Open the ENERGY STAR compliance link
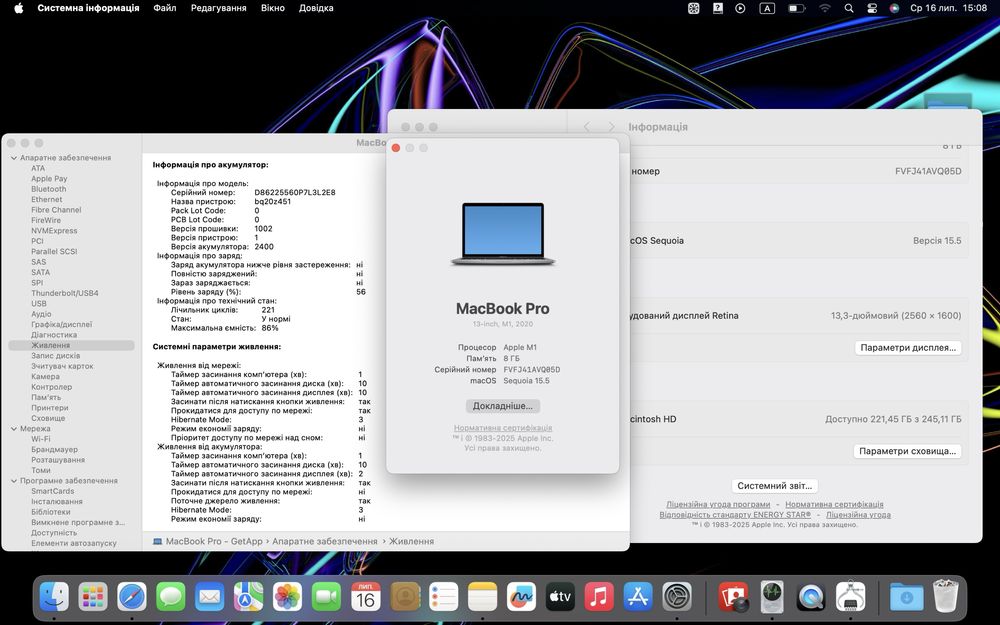 point(735,515)
